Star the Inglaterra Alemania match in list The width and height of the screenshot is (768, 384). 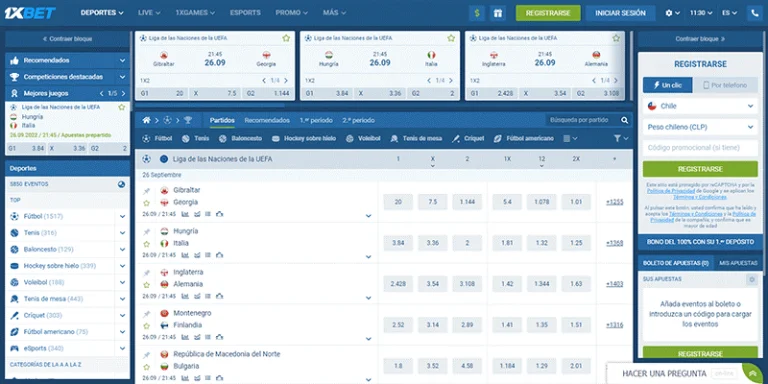click(146, 285)
